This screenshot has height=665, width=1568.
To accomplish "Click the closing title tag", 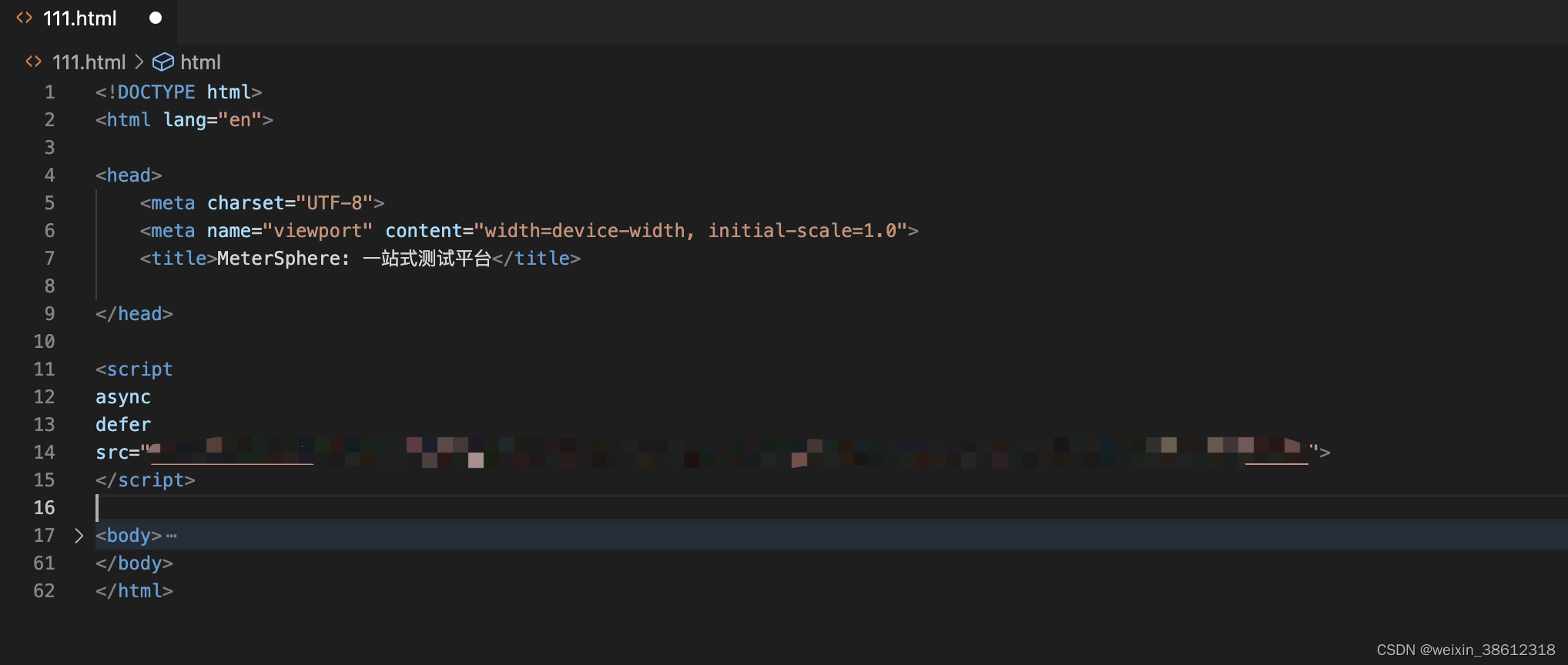I will click(x=537, y=259).
